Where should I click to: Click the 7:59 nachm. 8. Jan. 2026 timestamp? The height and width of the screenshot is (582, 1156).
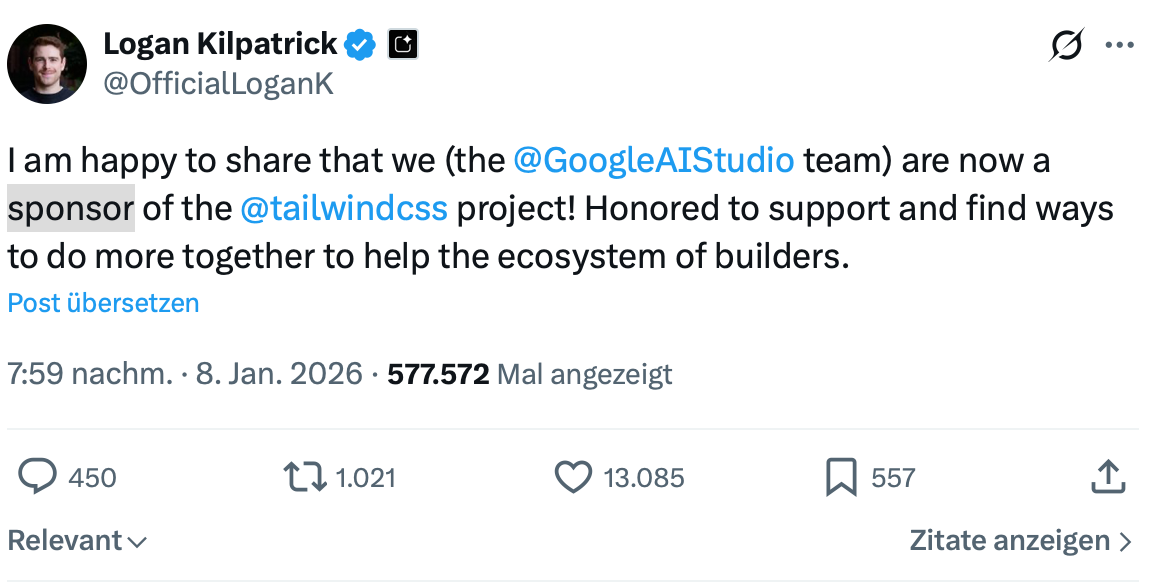click(184, 374)
